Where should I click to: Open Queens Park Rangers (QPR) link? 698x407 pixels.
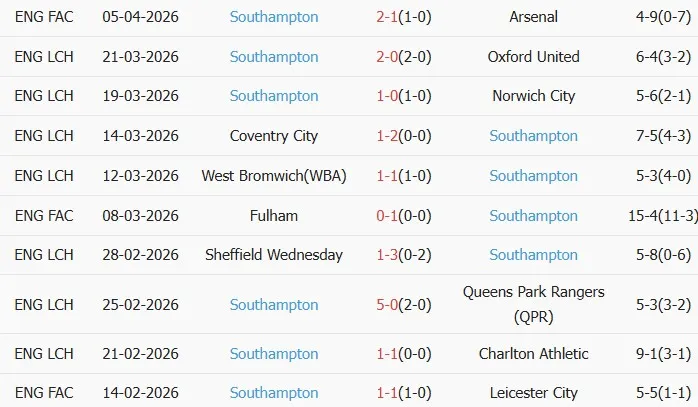(533, 304)
